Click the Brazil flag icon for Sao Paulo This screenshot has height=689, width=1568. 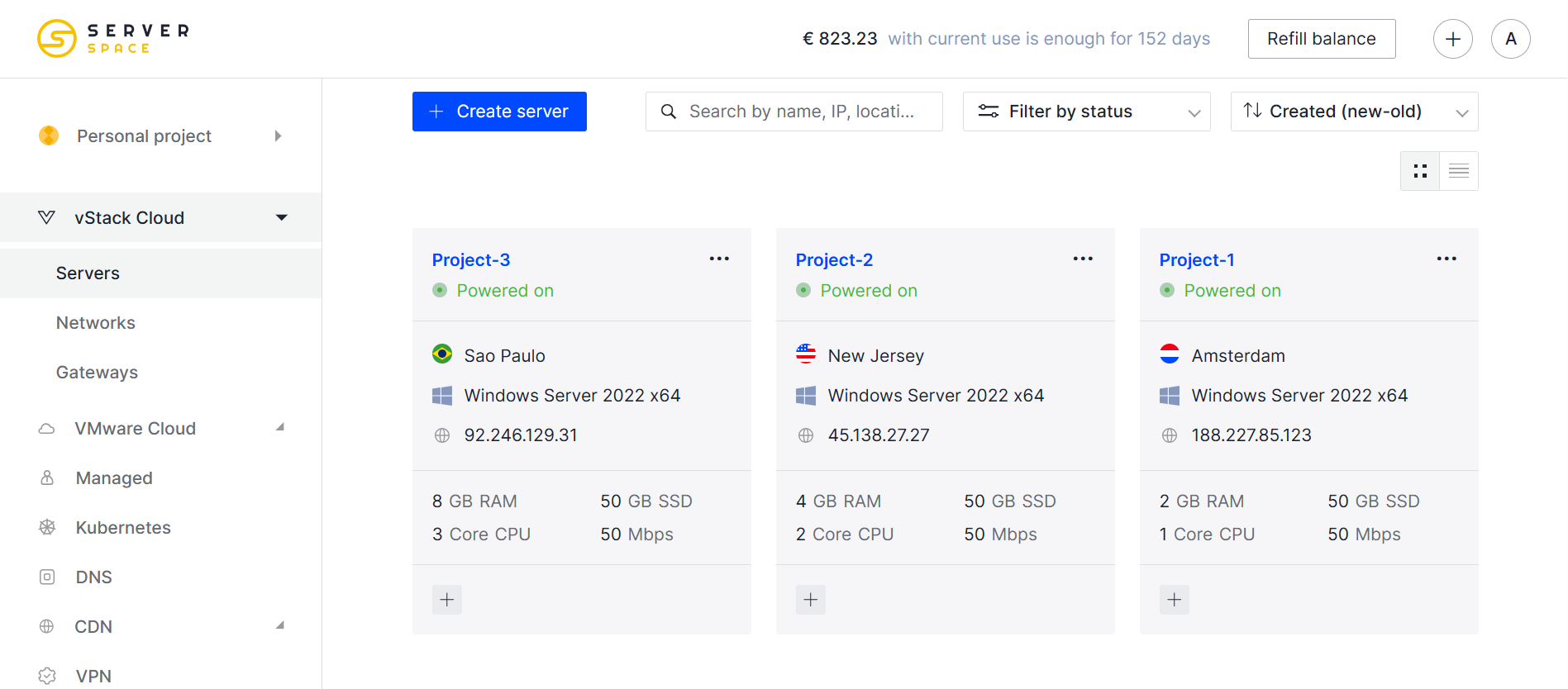(442, 354)
